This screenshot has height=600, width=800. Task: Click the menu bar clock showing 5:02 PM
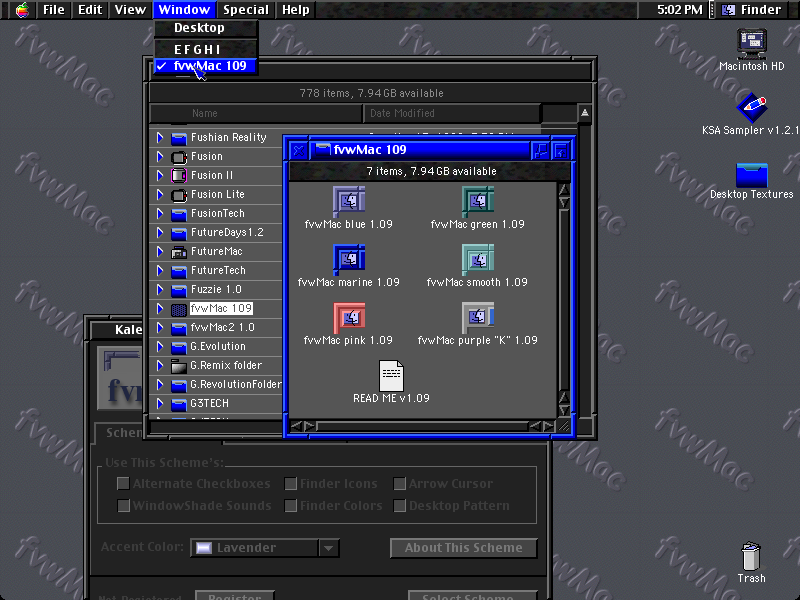(680, 10)
